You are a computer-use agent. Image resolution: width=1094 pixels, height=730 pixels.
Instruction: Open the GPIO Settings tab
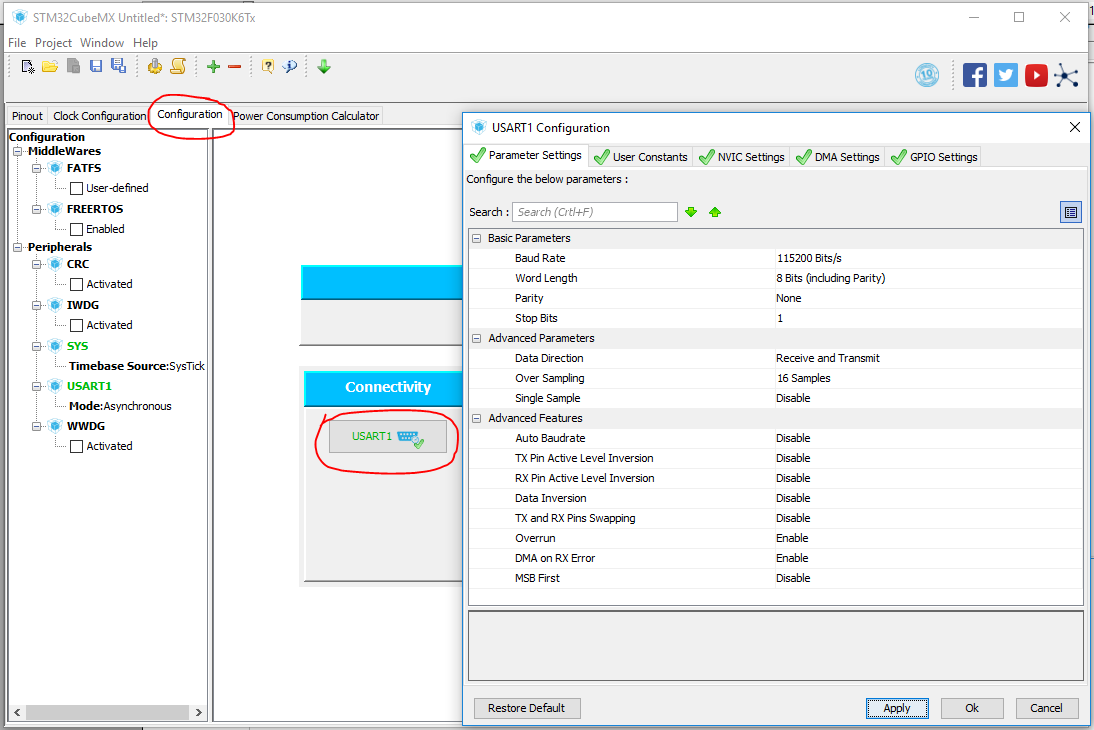[x=934, y=157]
